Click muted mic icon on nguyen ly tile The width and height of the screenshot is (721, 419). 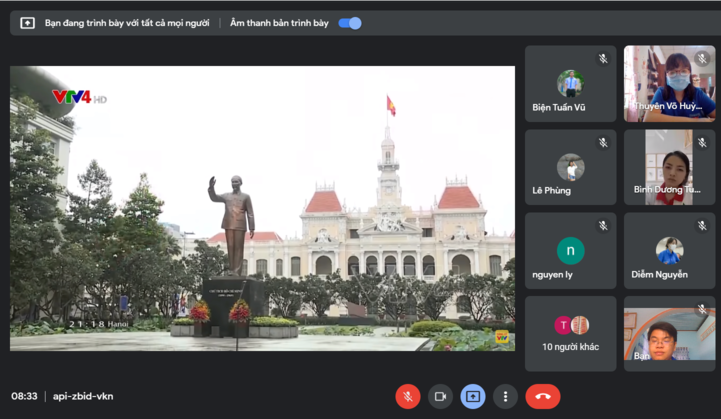click(603, 226)
